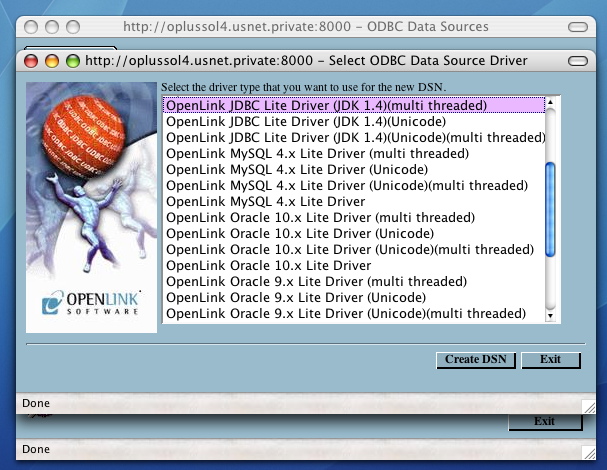Click the resize grip of driver dialog
This screenshot has height=470, width=607.
[x=588, y=405]
